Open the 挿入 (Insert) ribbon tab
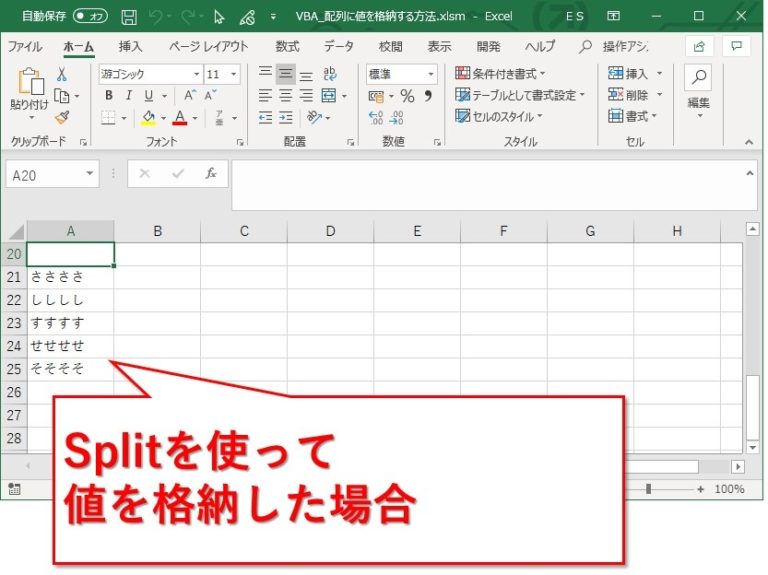 click(130, 47)
